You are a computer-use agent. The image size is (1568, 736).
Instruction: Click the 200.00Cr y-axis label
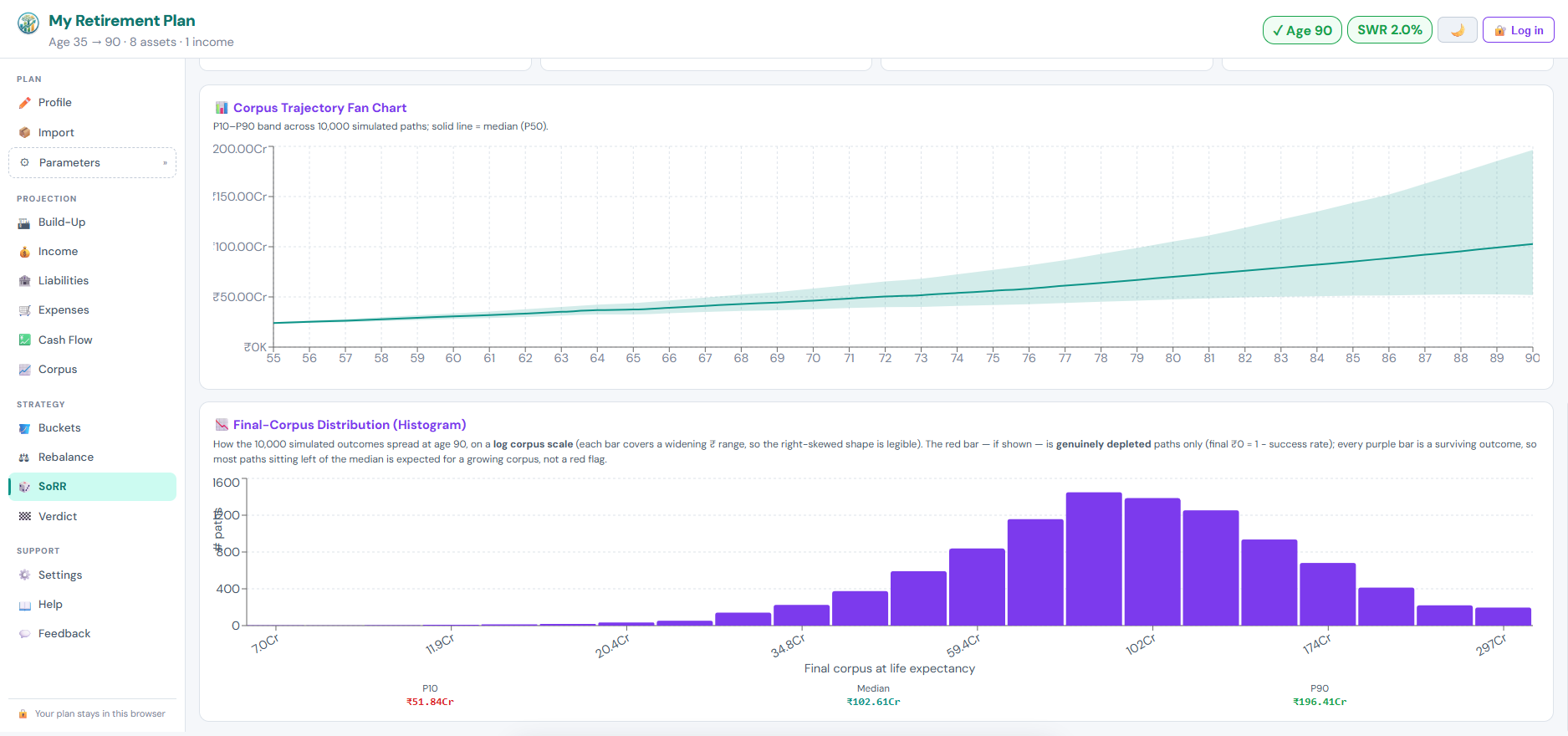pos(239,149)
